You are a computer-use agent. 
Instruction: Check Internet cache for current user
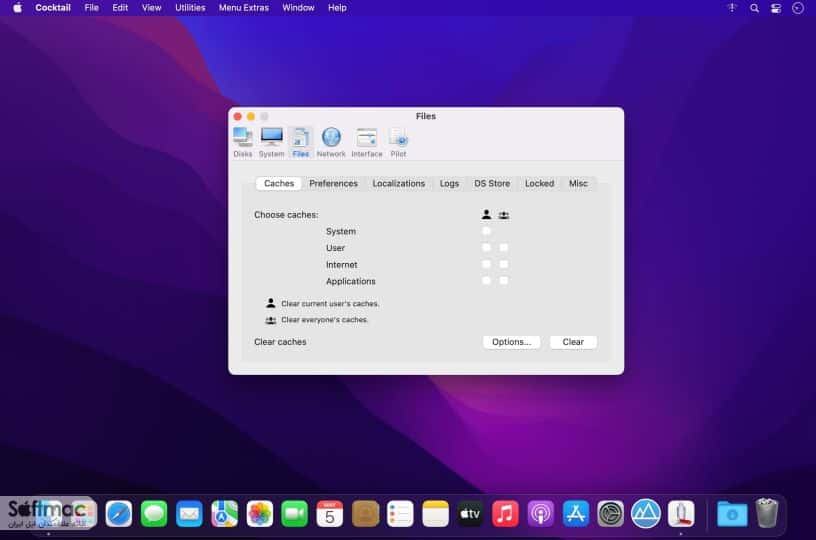486,264
